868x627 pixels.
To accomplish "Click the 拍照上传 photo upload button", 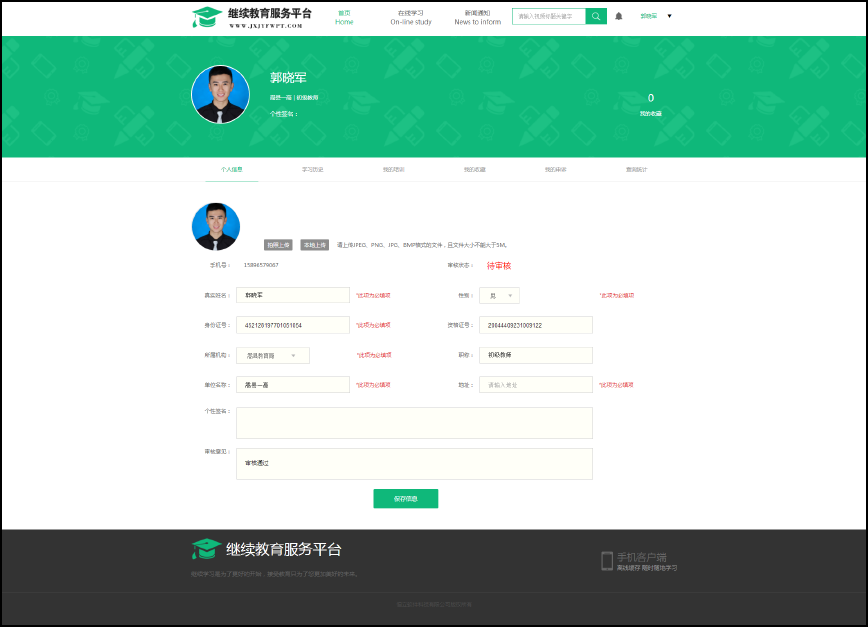I will (x=279, y=245).
